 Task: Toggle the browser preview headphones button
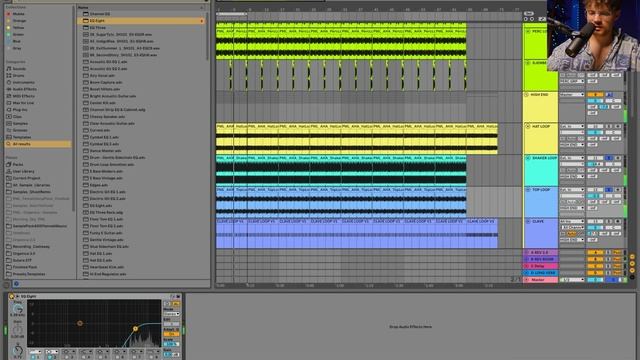click(x=16, y=284)
